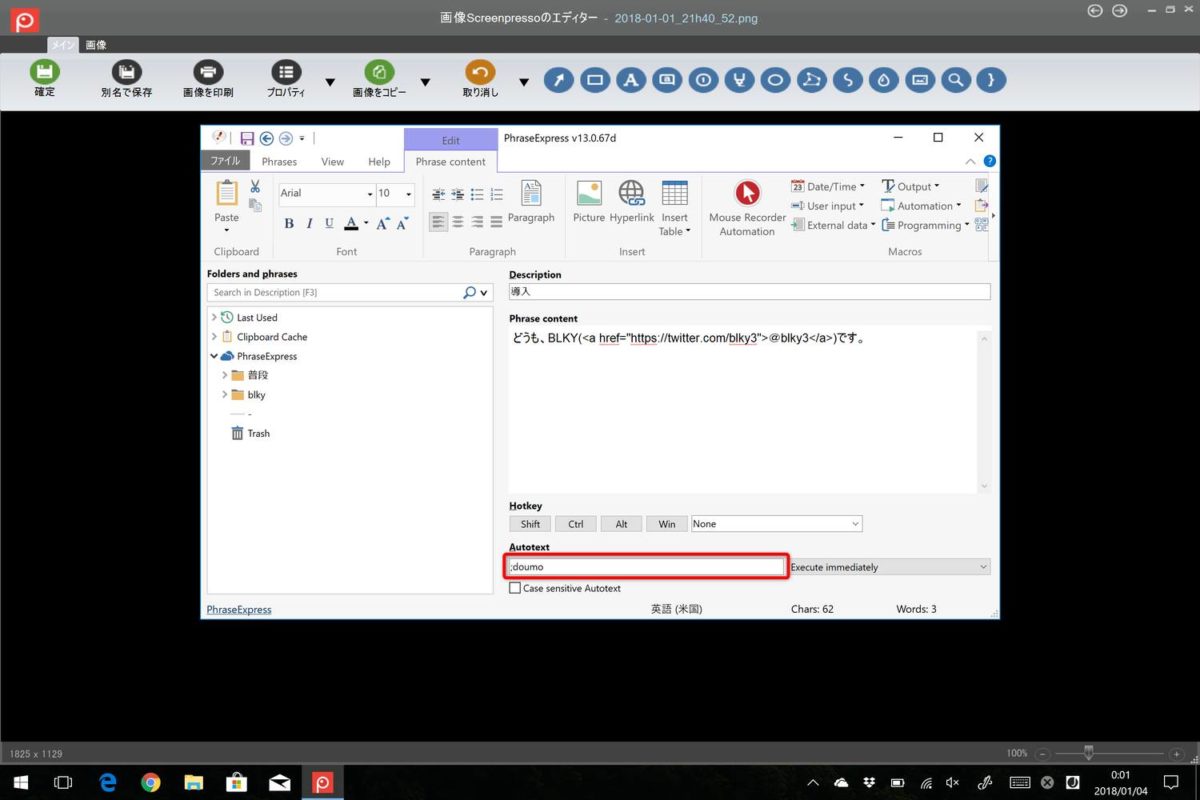Select the curly brace tool
Viewport: 1200px width, 800px height.
click(x=991, y=80)
